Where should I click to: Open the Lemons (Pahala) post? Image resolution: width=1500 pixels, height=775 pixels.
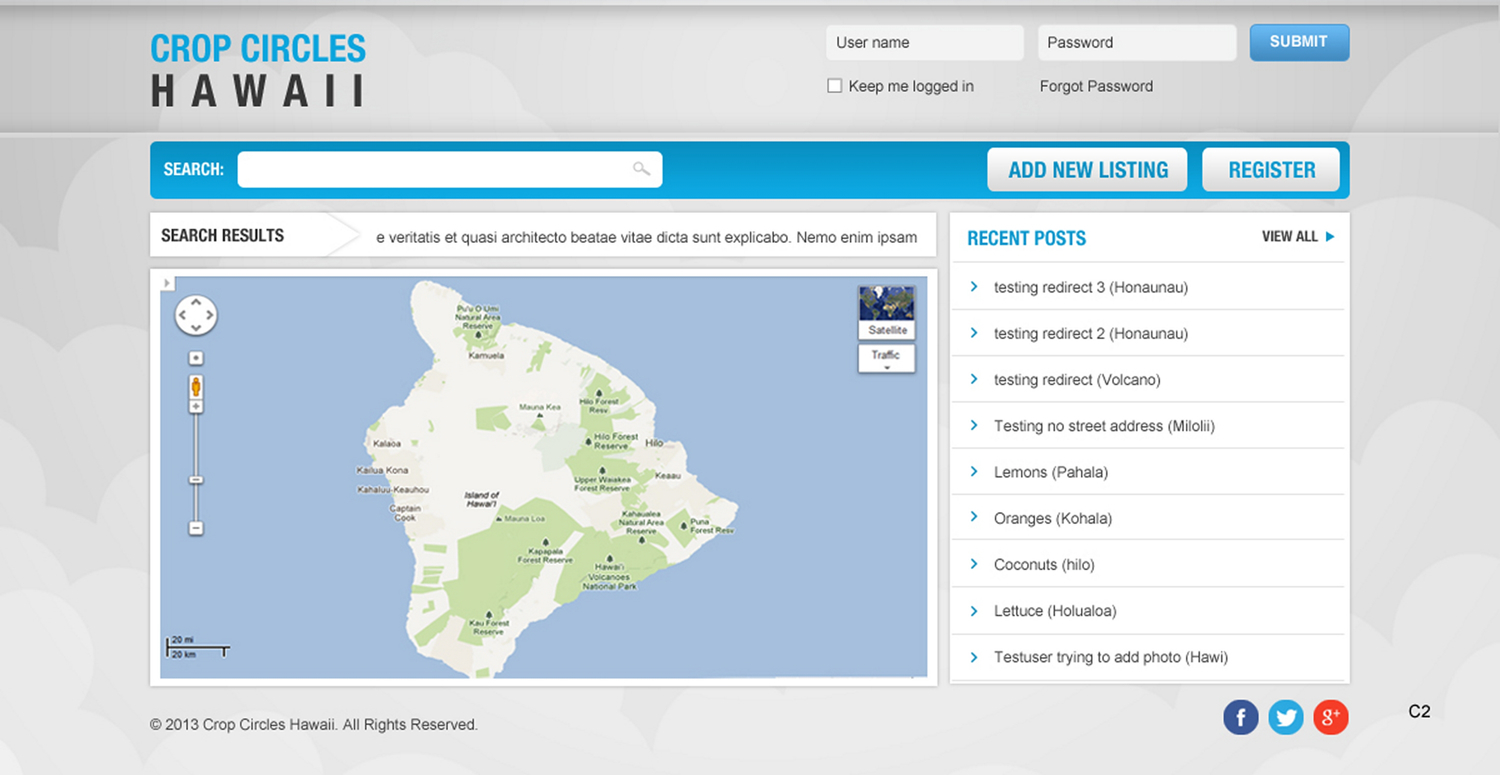1050,472
